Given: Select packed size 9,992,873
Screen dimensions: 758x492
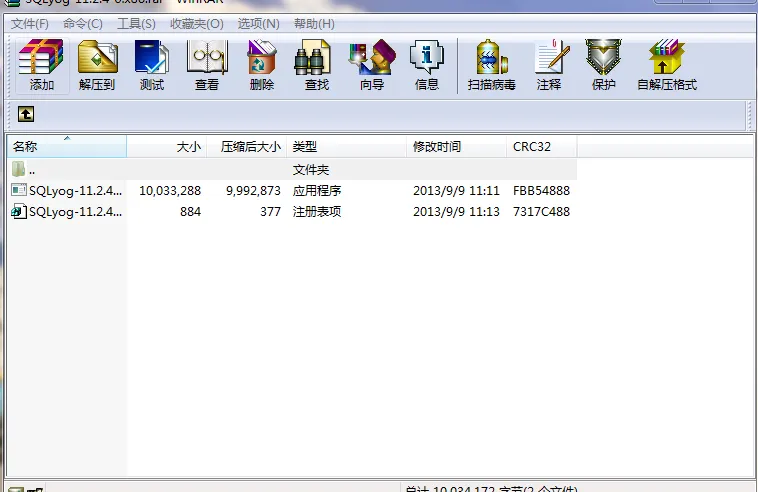Looking at the screenshot, I should (x=253, y=191).
